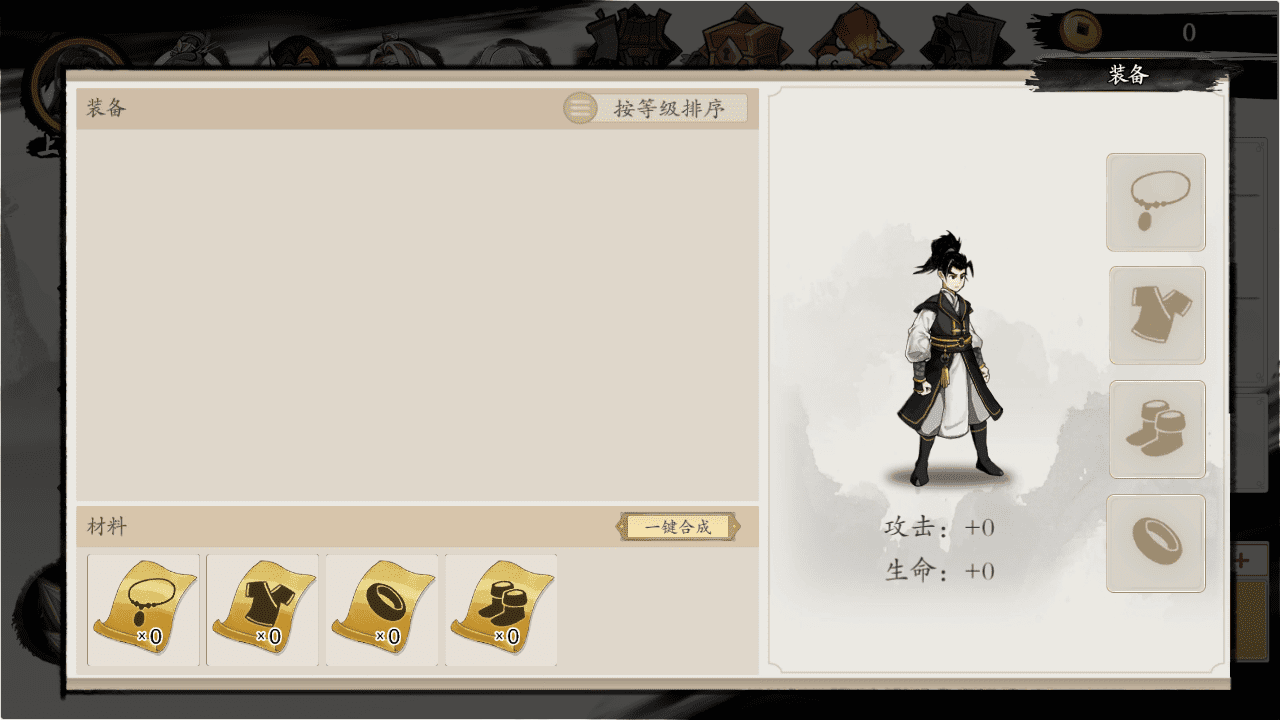Open the 按等级排序 sort option
Screen dimensions: 1280x720
[668, 108]
